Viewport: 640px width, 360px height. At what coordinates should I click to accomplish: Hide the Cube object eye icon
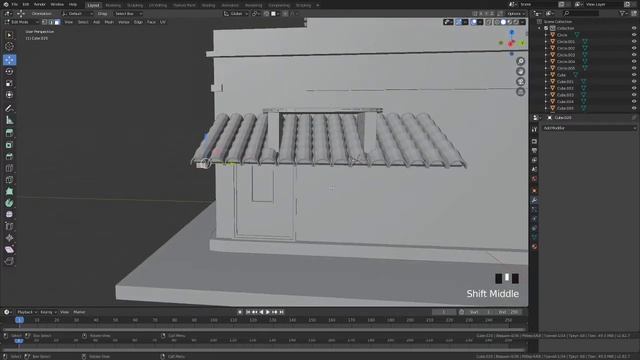(634, 75)
